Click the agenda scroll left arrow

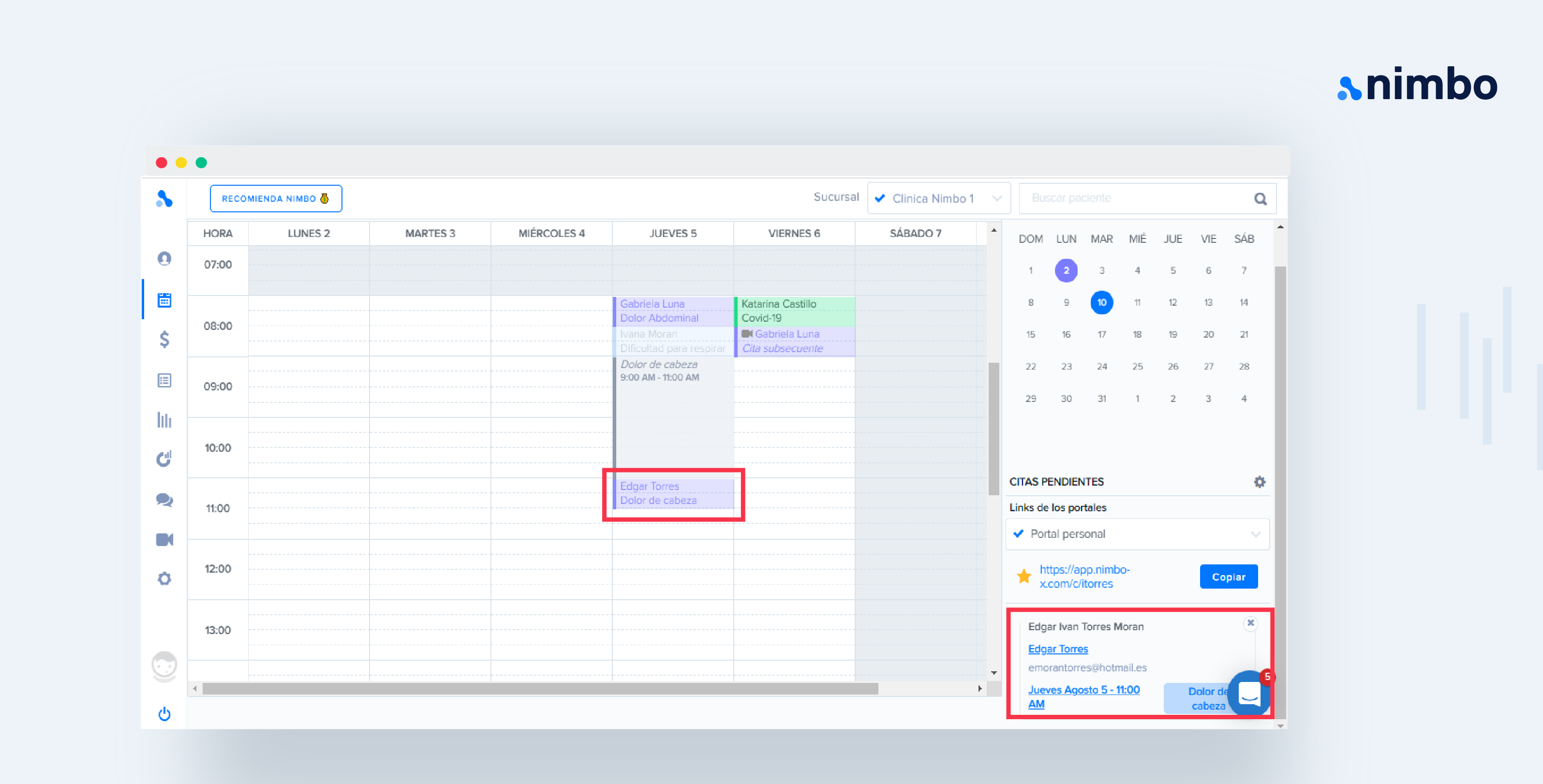point(194,689)
